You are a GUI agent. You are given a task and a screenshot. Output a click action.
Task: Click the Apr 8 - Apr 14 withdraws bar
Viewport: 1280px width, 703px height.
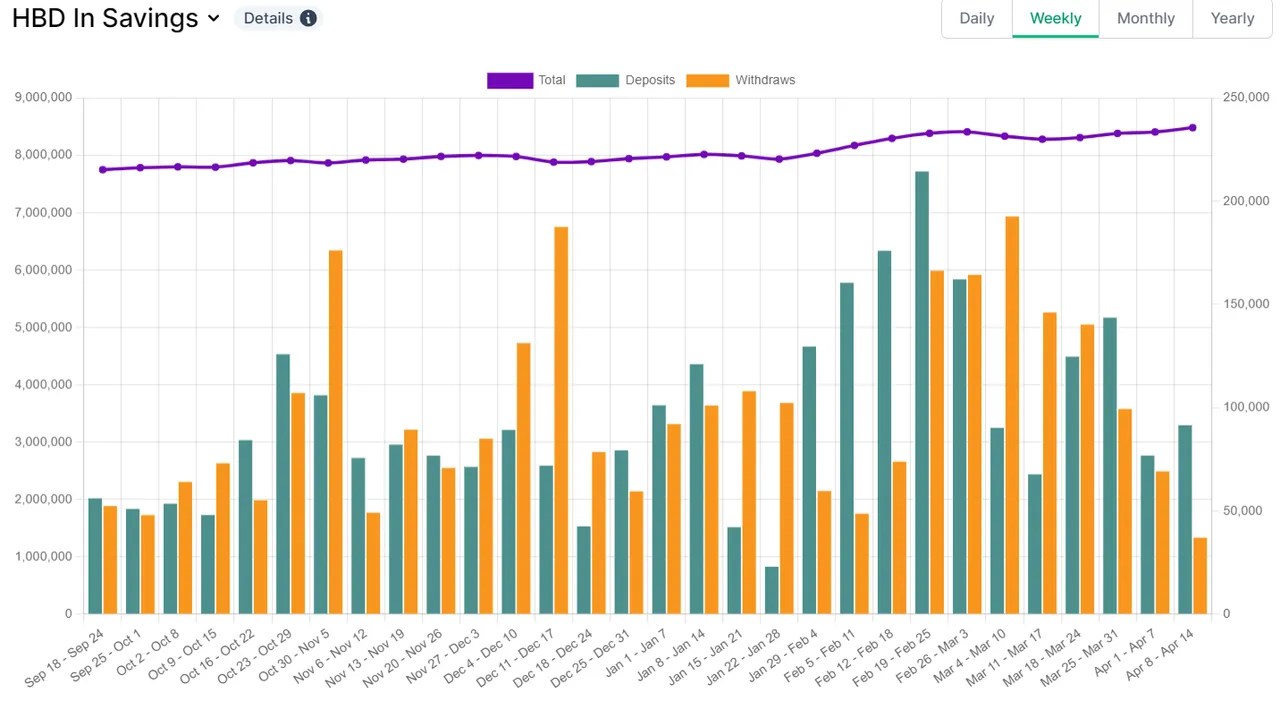1200,576
